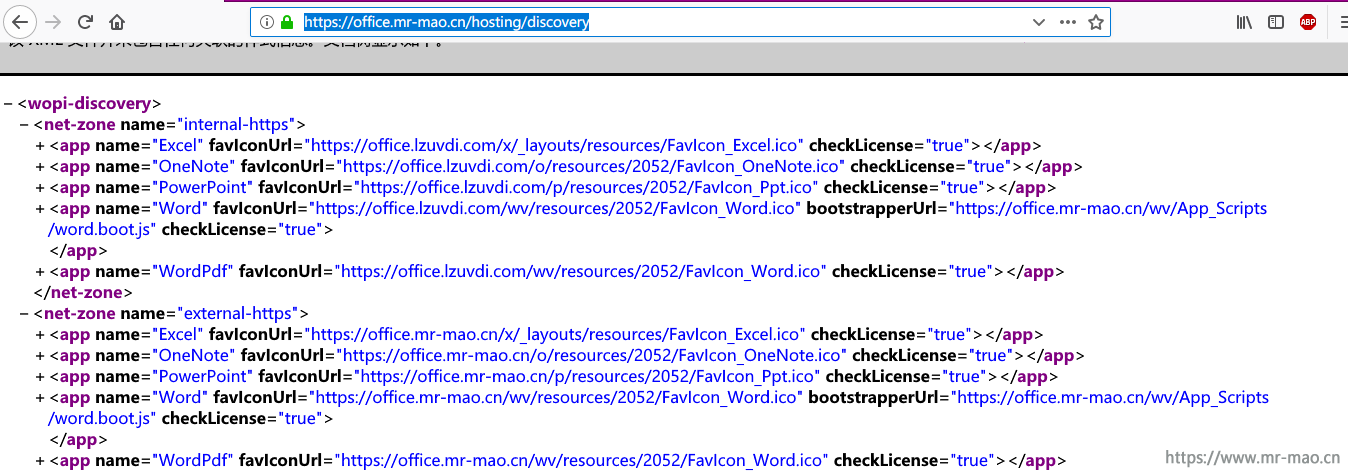Open the Library icon in toolbar
This screenshot has height=473, width=1348.
(1244, 22)
